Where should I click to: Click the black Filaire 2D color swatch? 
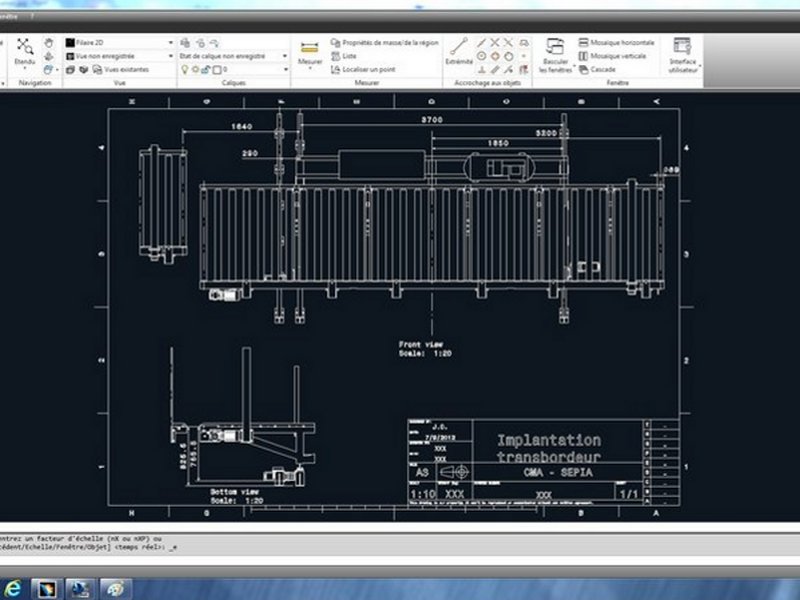pyautogui.click(x=69, y=43)
